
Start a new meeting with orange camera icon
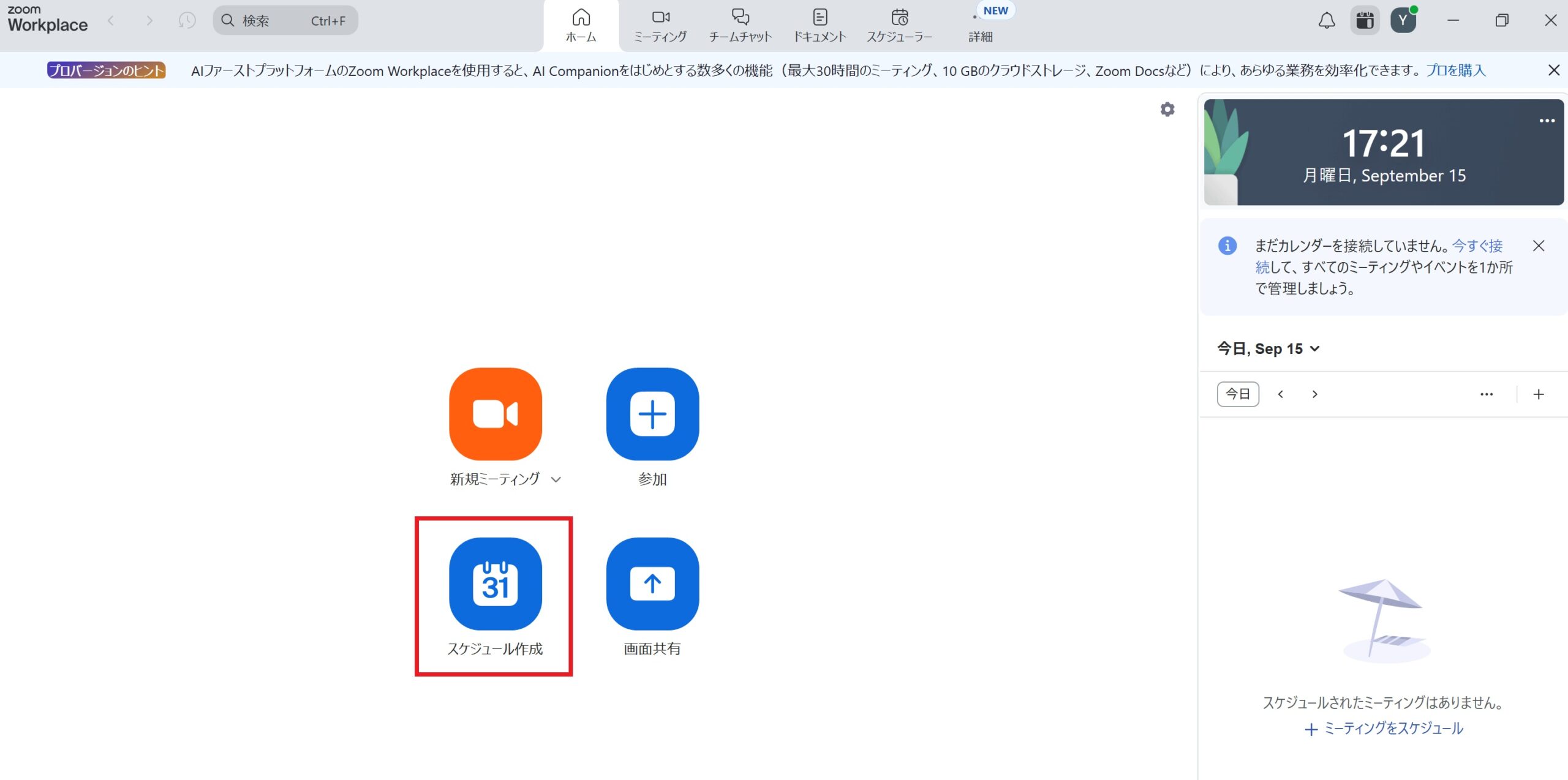pos(495,414)
